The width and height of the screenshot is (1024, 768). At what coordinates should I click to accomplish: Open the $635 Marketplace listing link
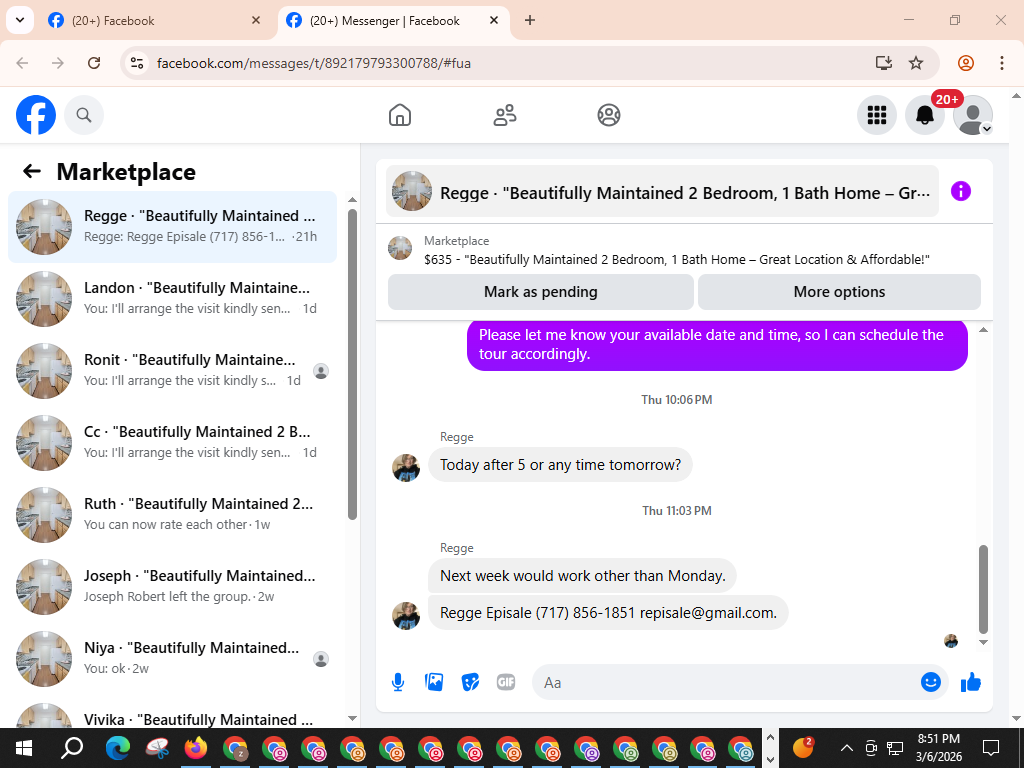[677, 259]
